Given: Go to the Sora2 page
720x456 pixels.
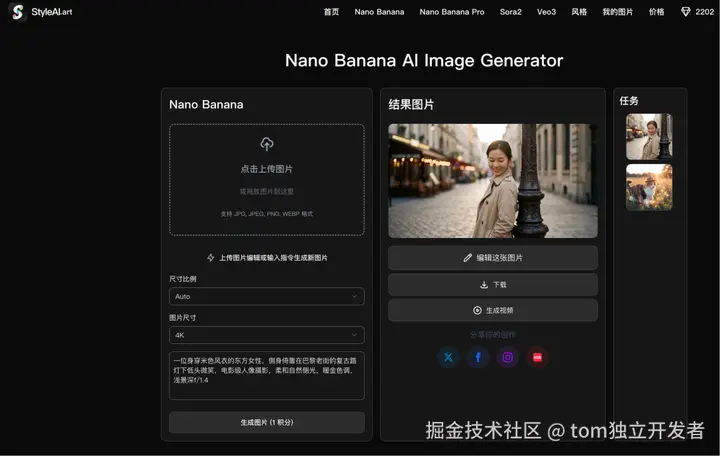Looking at the screenshot, I should click(x=511, y=12).
